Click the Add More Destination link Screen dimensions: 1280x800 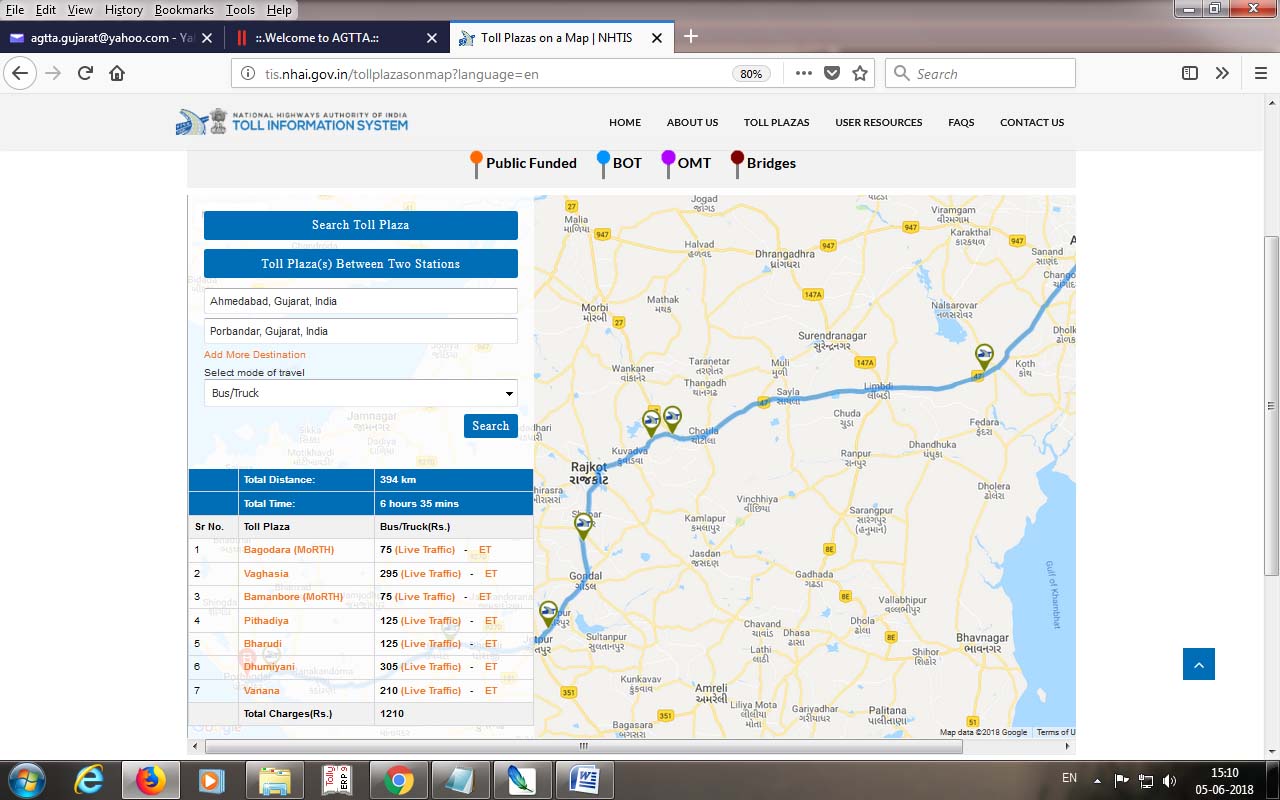click(255, 355)
